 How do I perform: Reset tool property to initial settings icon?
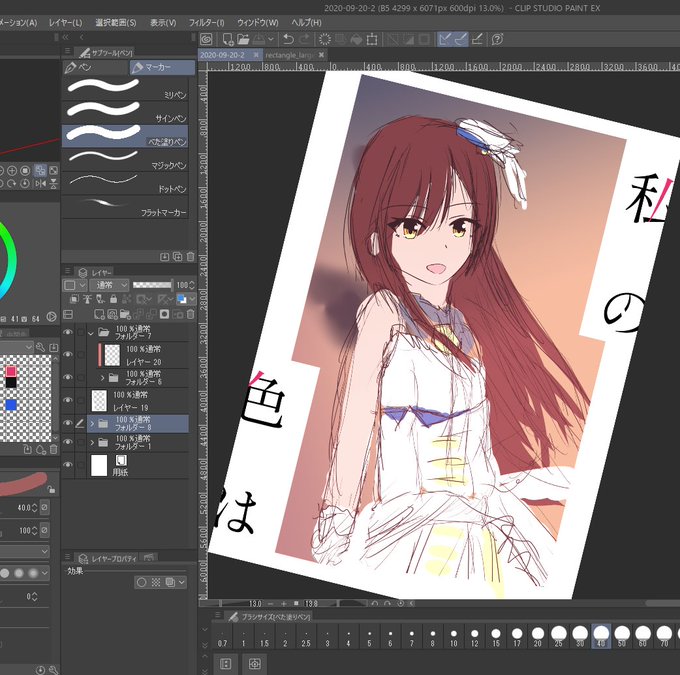[x=41, y=670]
